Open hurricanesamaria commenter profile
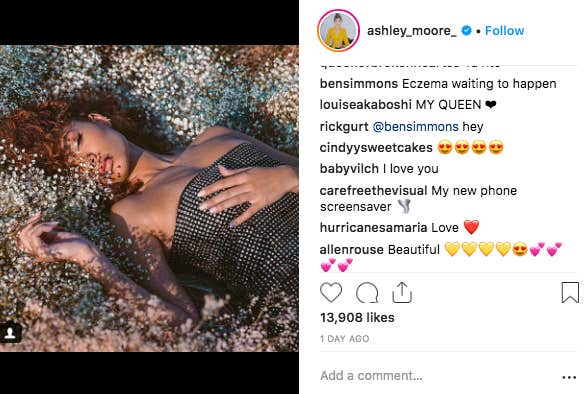The height and width of the screenshot is (394, 588). [x=374, y=228]
